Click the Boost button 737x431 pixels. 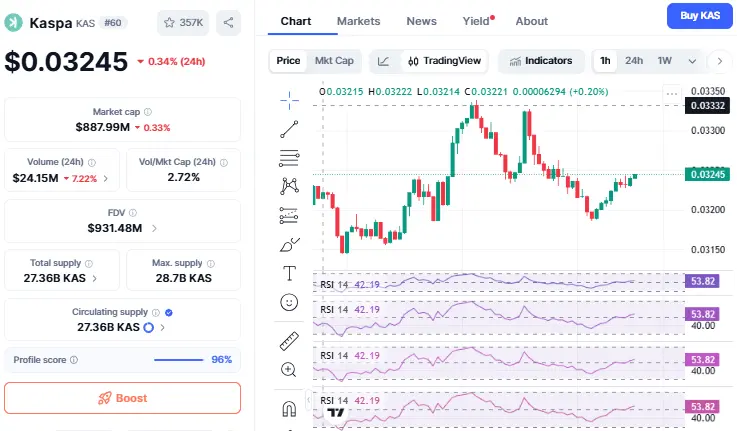tap(122, 398)
